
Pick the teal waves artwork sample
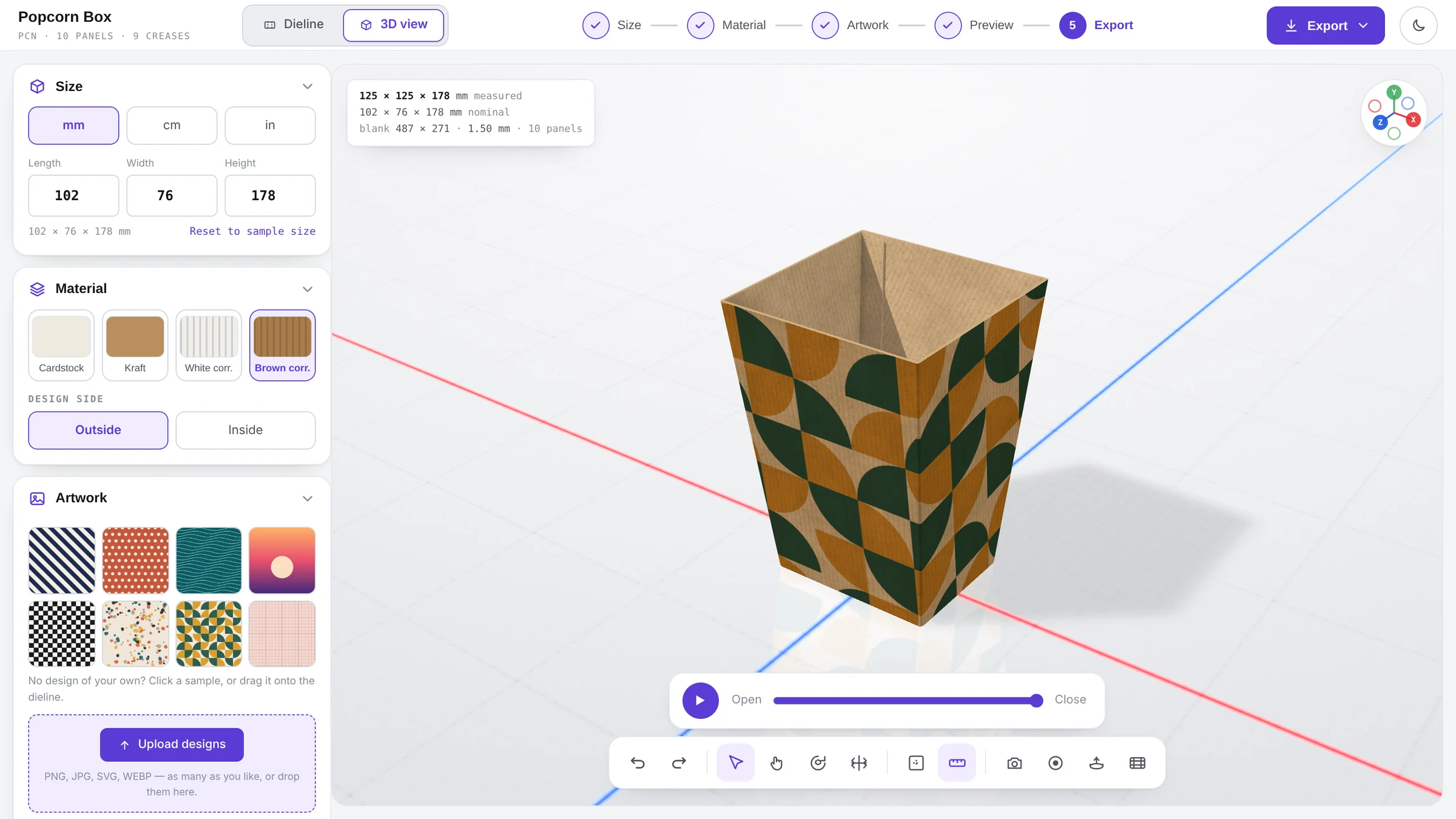tap(209, 560)
